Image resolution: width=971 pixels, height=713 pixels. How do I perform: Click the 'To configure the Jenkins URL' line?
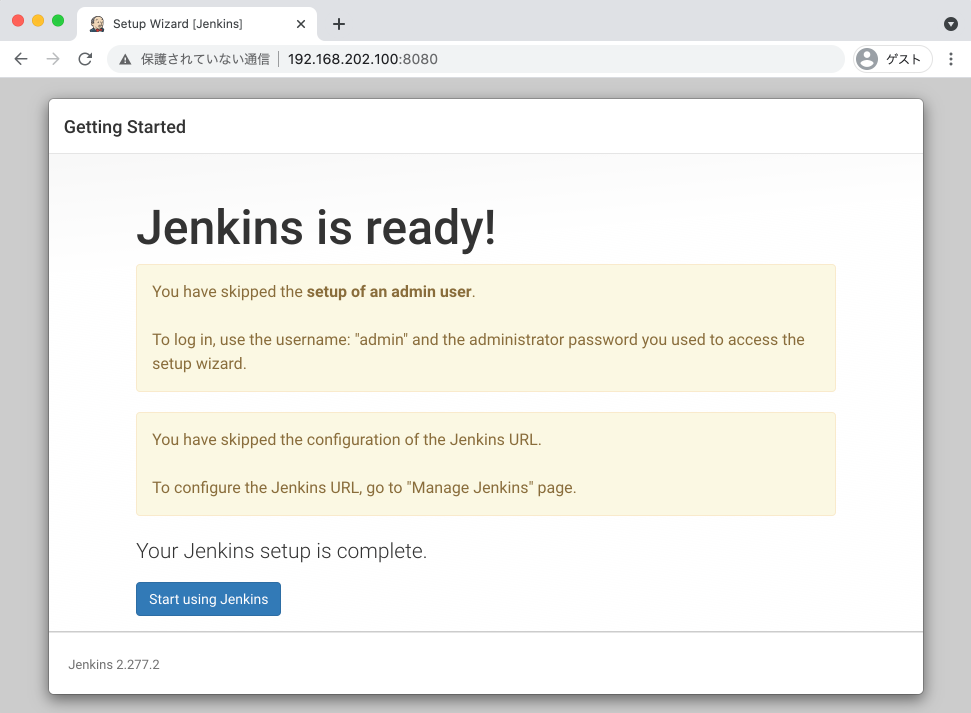pos(364,488)
